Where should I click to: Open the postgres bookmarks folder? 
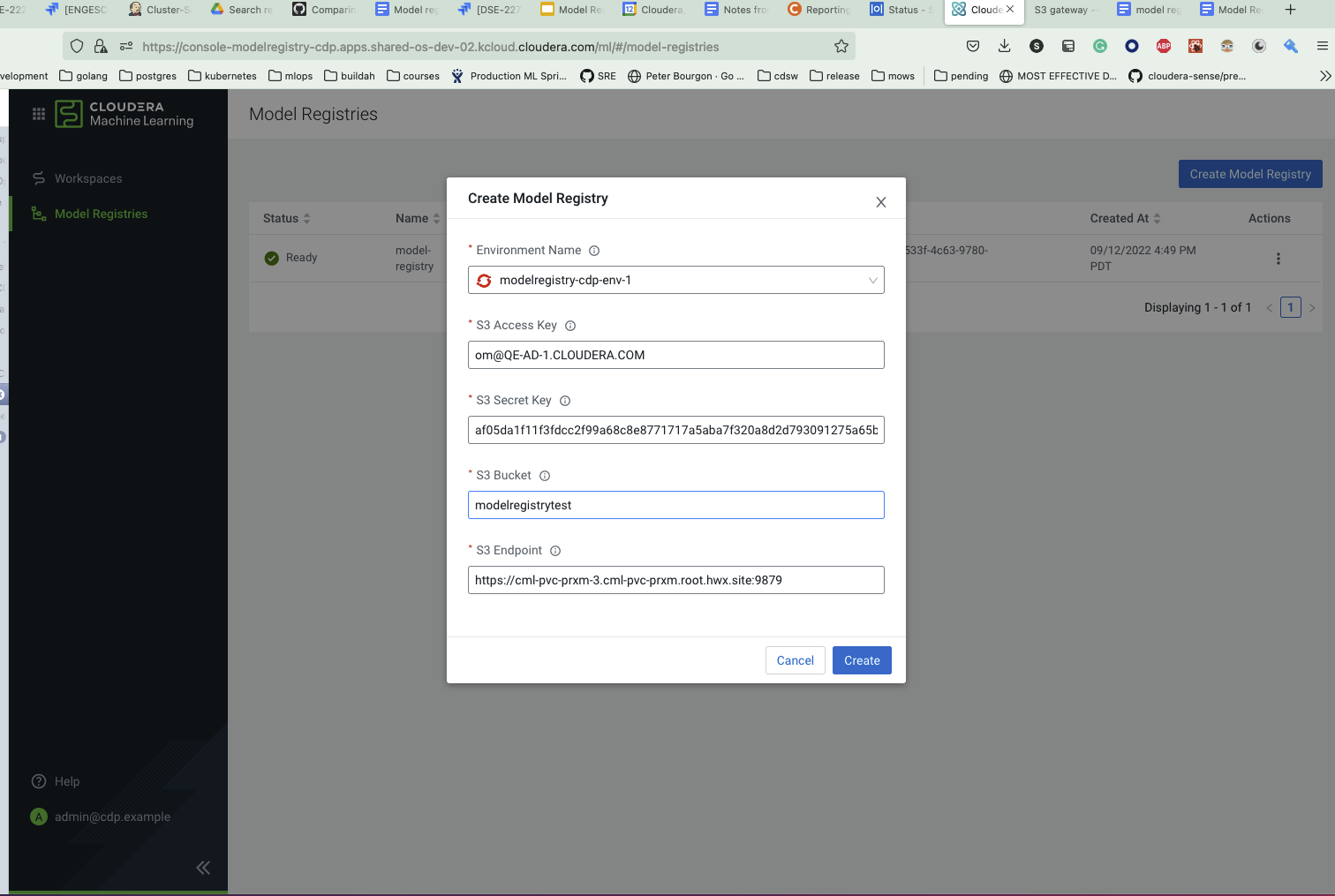point(148,76)
